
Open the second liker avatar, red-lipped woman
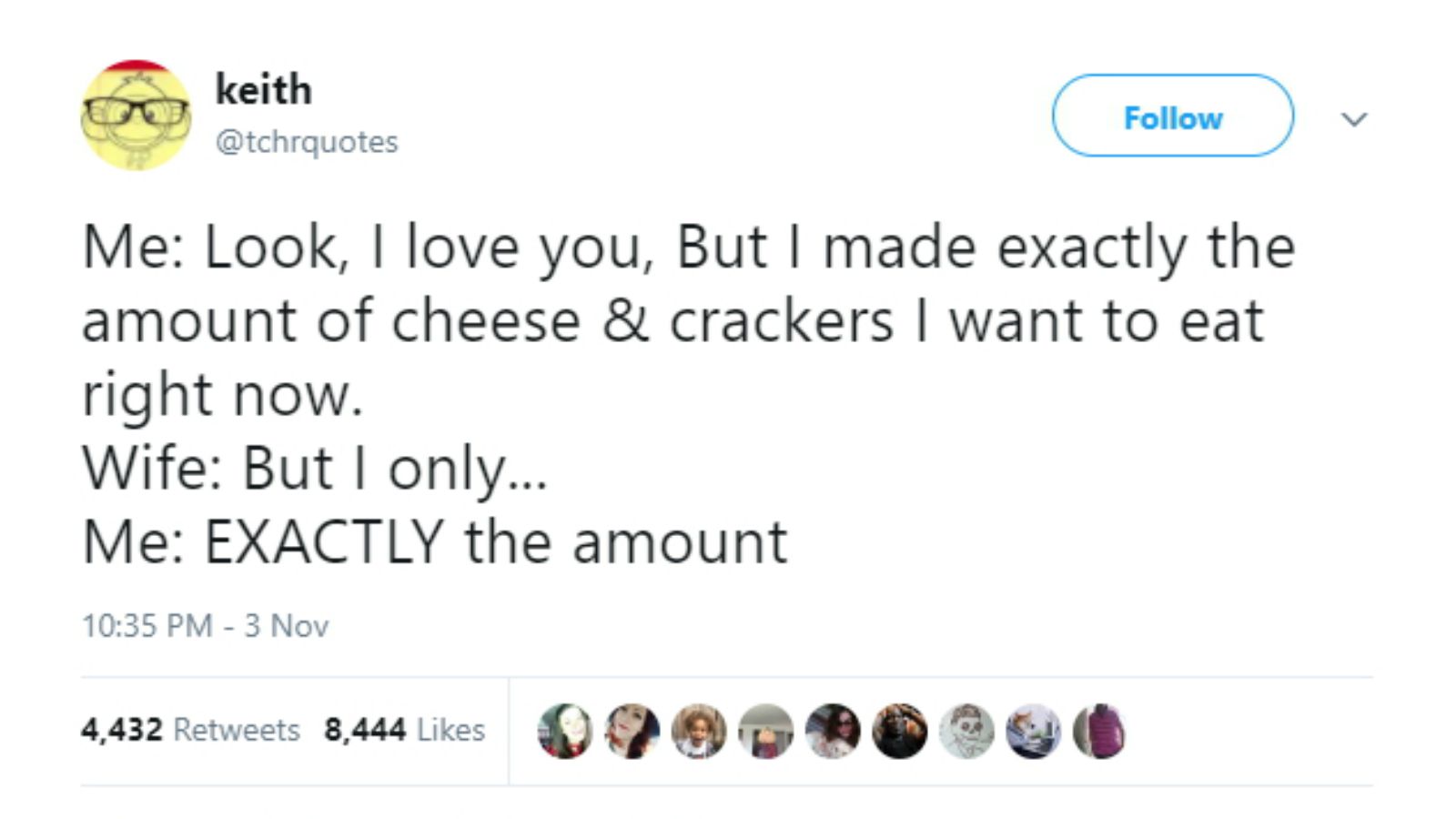632,731
